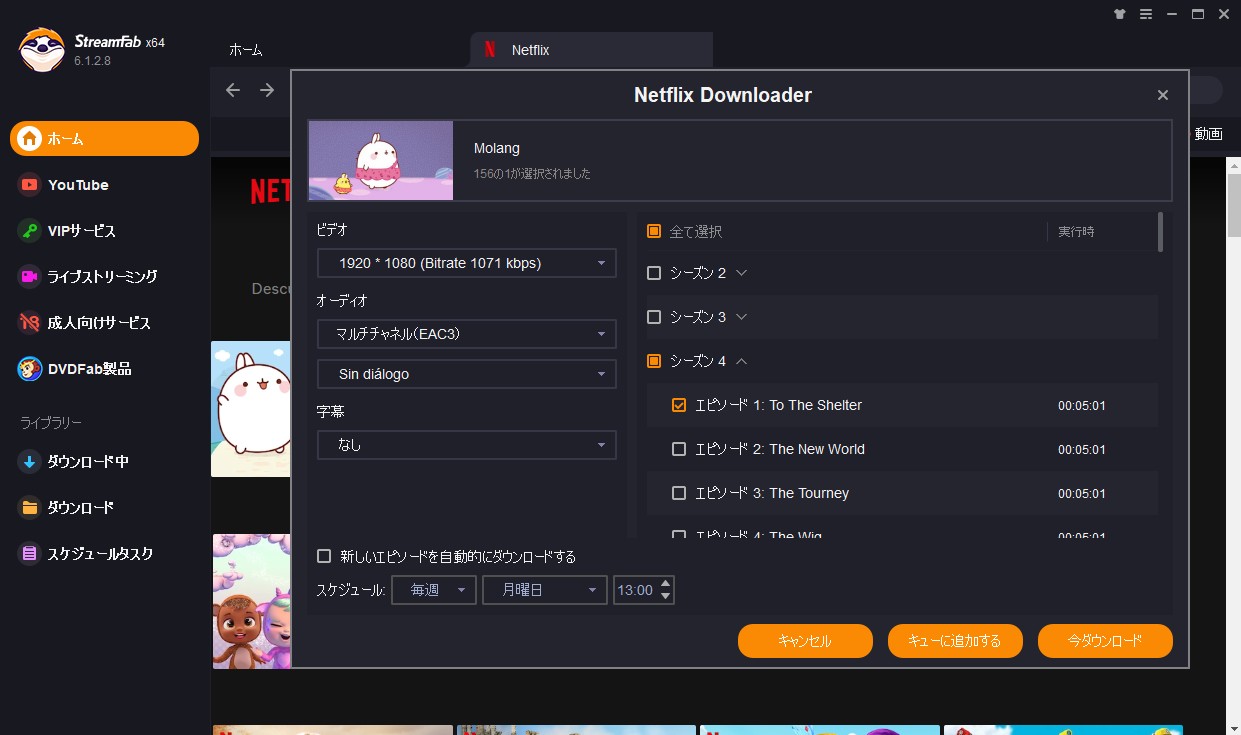Open ライブストリーミング camera icon
Viewport: 1241px width, 735px height.
[x=29, y=277]
